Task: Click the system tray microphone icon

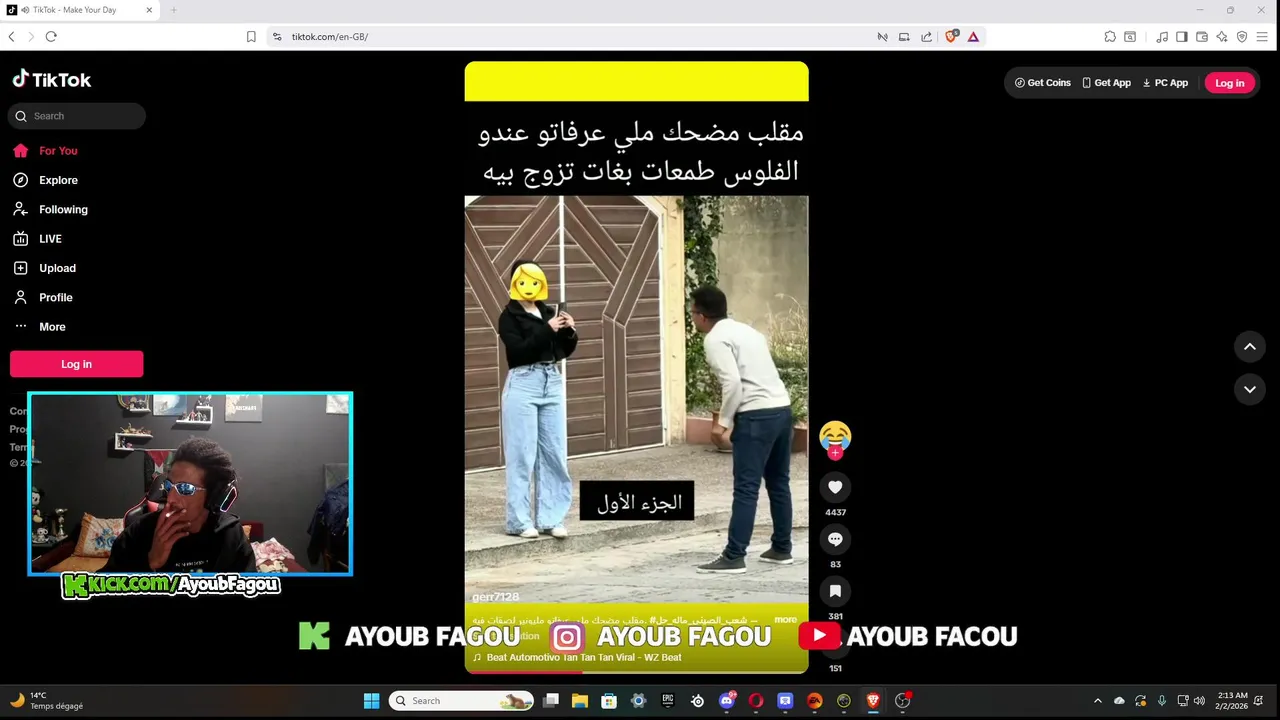Action: tap(1161, 701)
